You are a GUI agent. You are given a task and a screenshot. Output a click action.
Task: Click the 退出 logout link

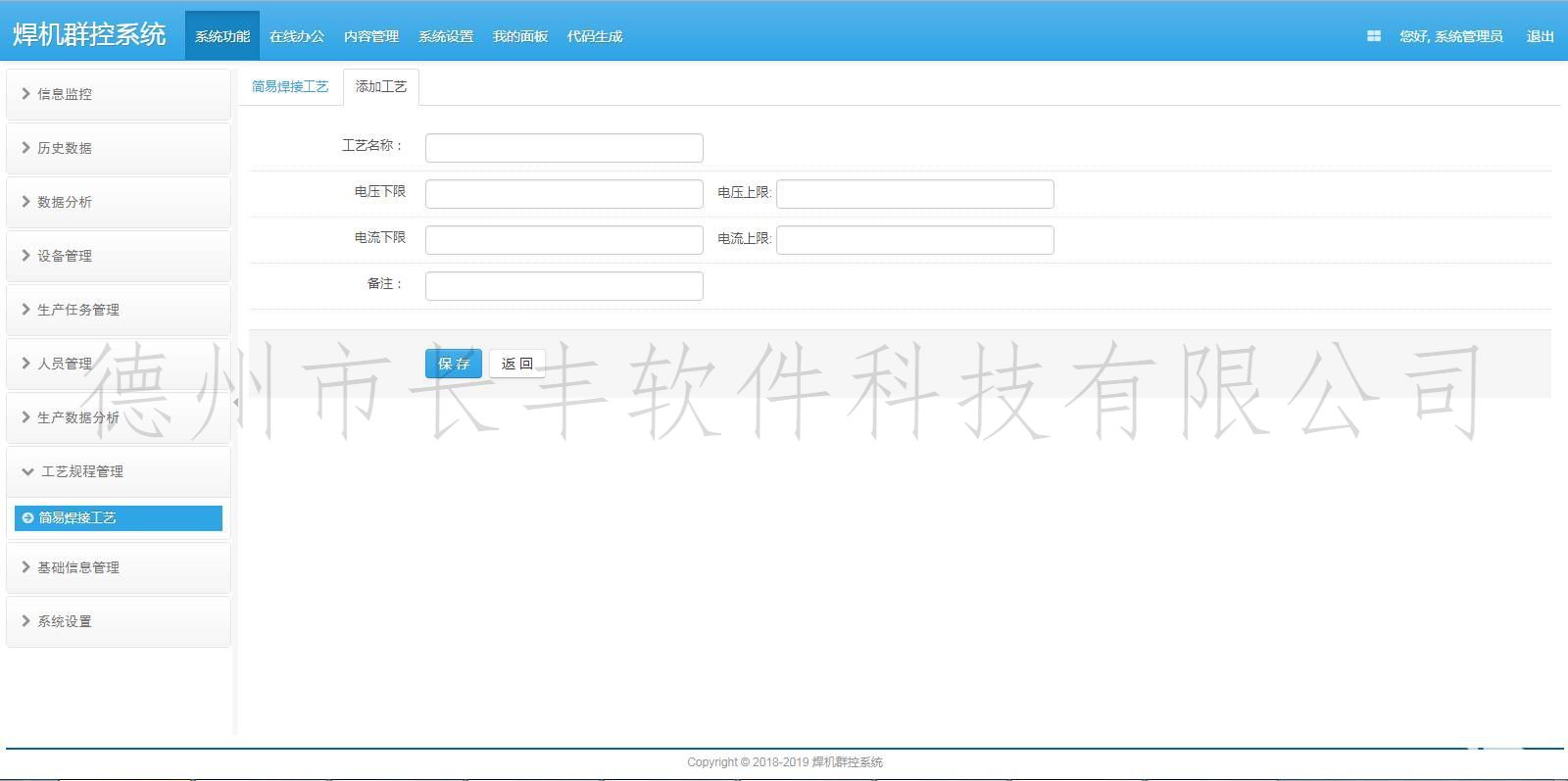[x=1540, y=36]
